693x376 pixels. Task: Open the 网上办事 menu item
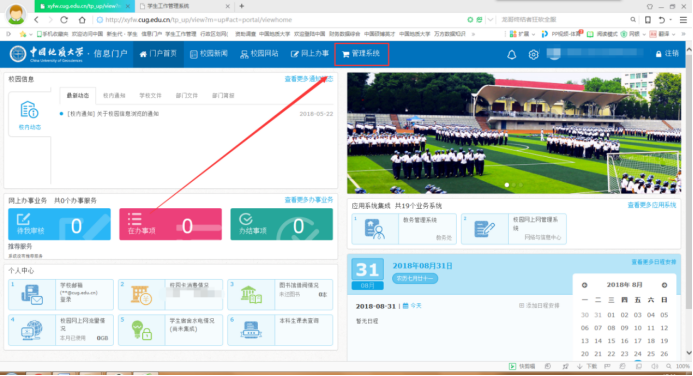pos(310,54)
